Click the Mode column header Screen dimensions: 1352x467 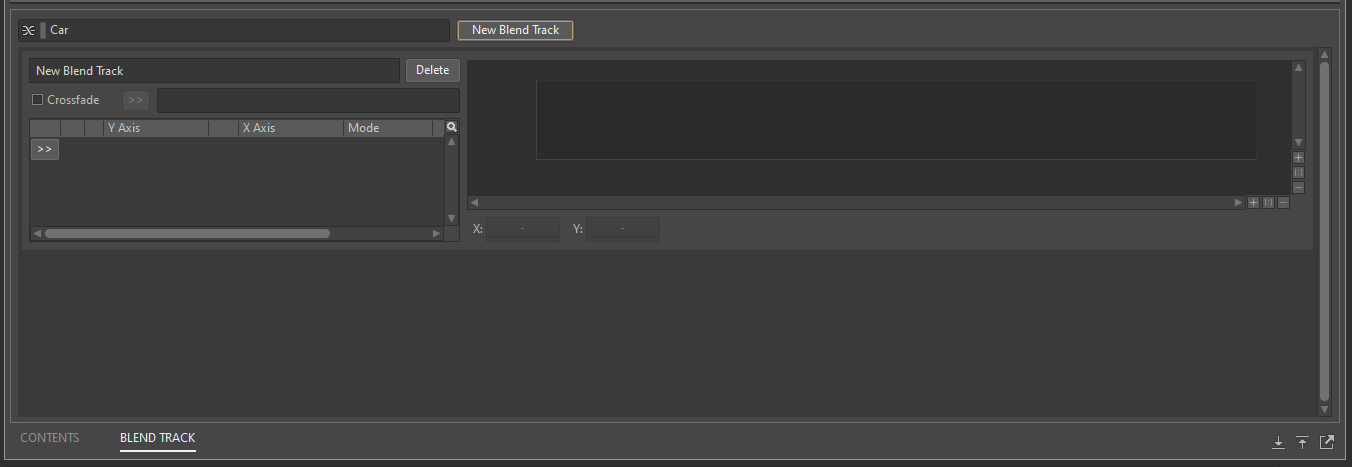click(388, 128)
